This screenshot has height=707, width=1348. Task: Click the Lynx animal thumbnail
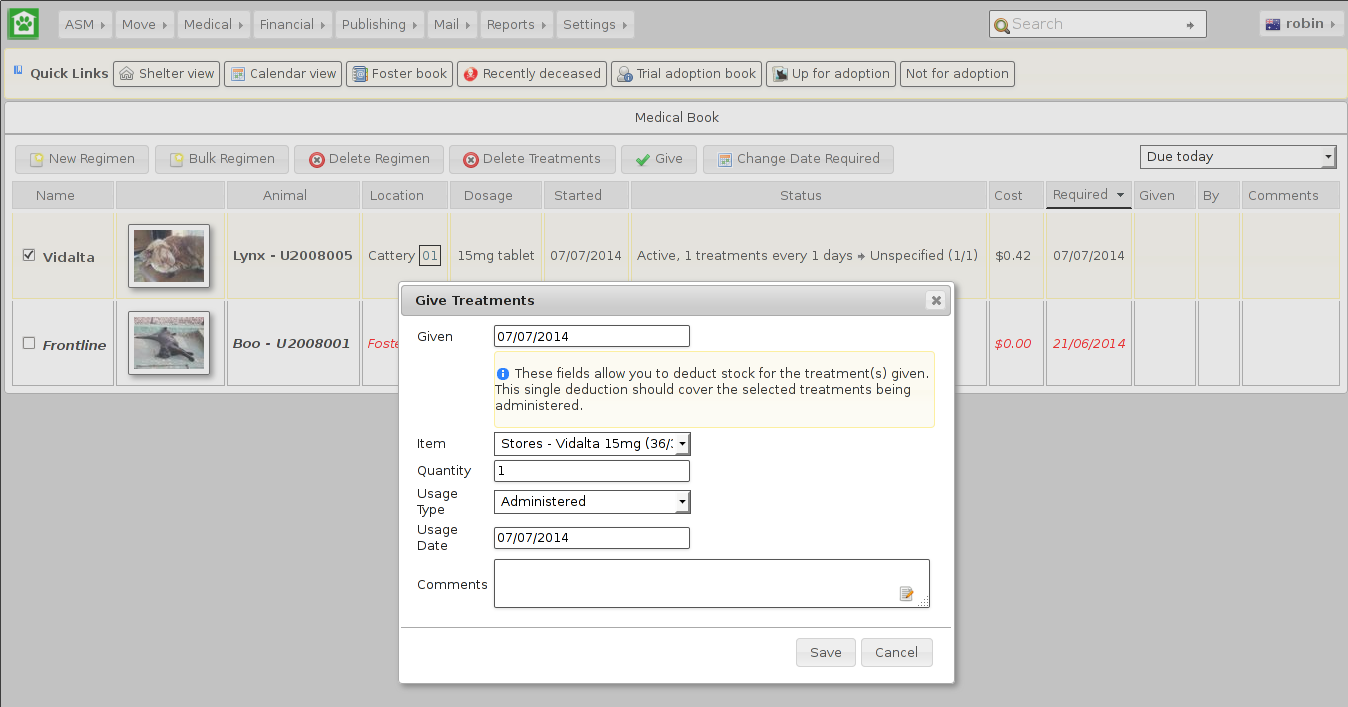coord(169,256)
